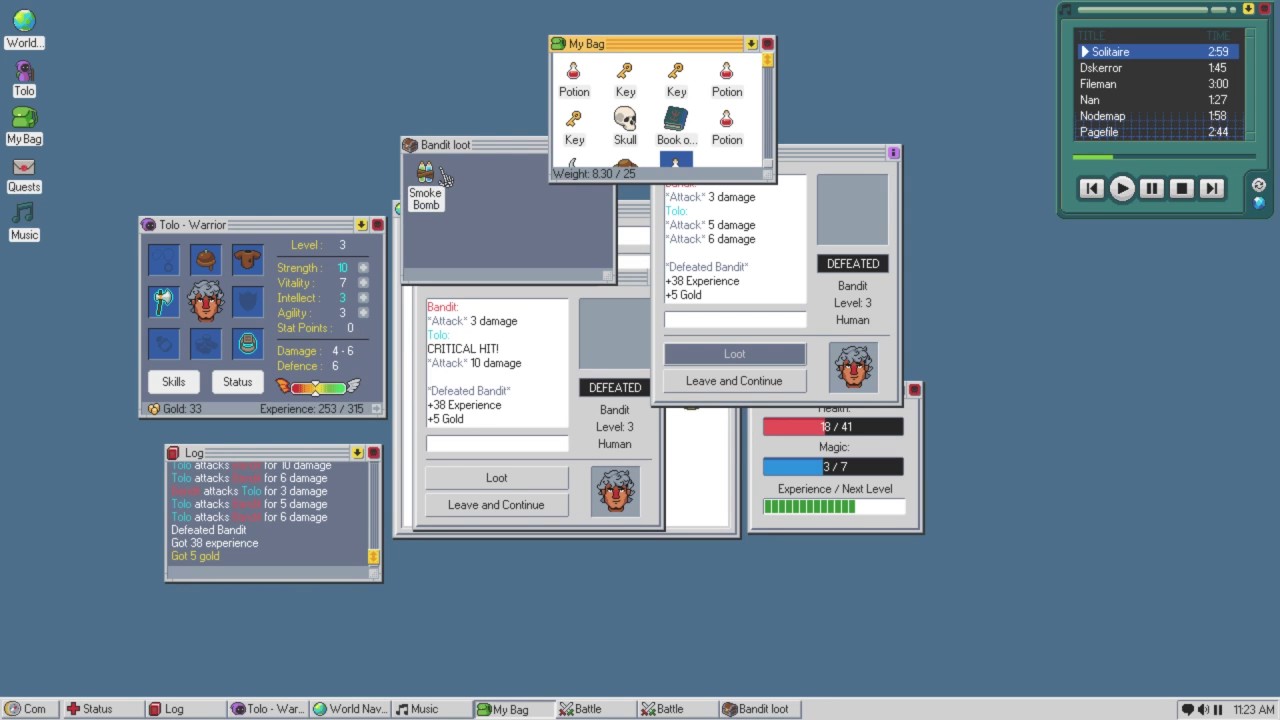This screenshot has height=720, width=1280.
Task: Open the Tolo character desktop icon
Action: 24,79
